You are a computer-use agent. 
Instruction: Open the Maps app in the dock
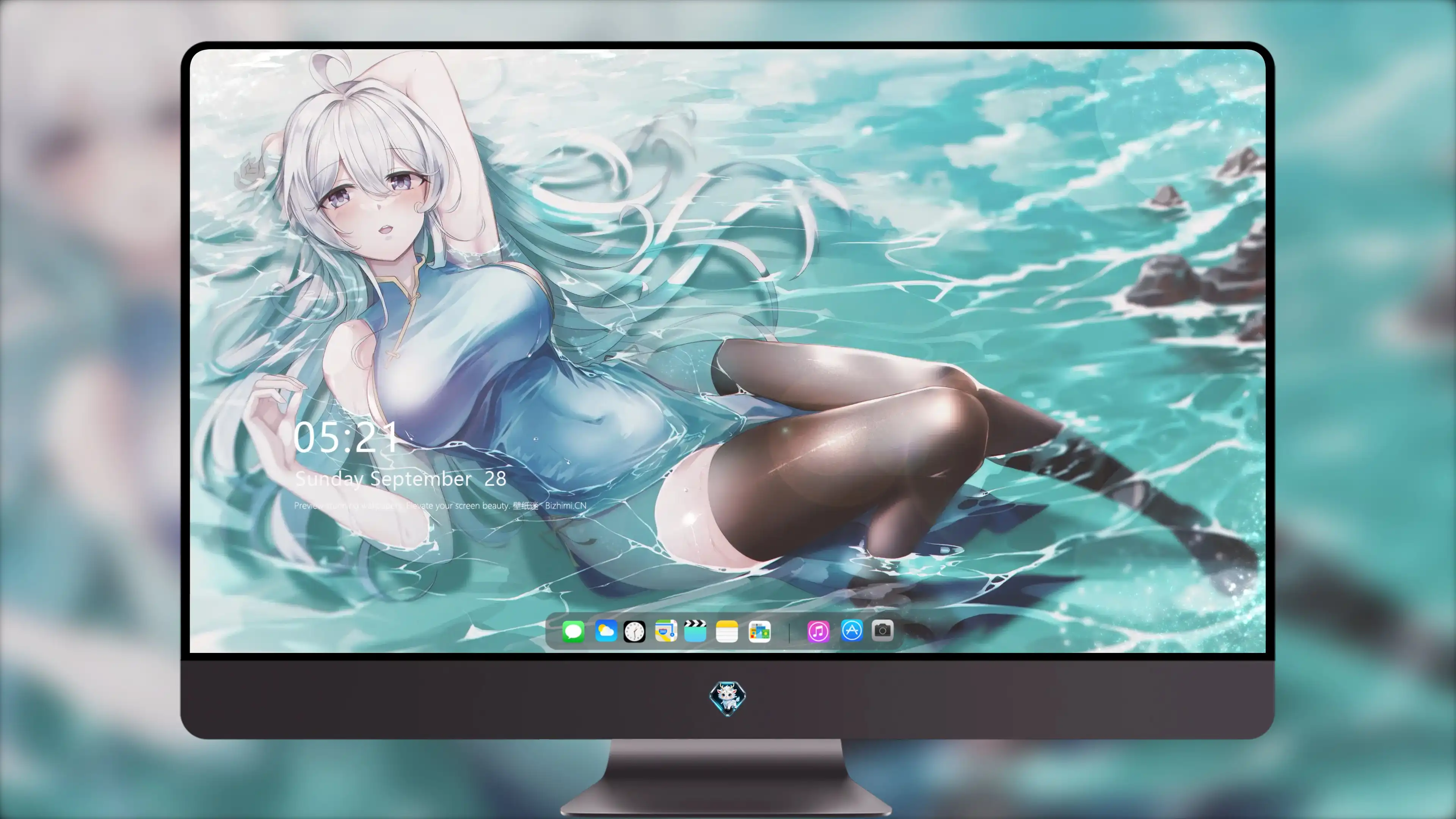(x=666, y=631)
